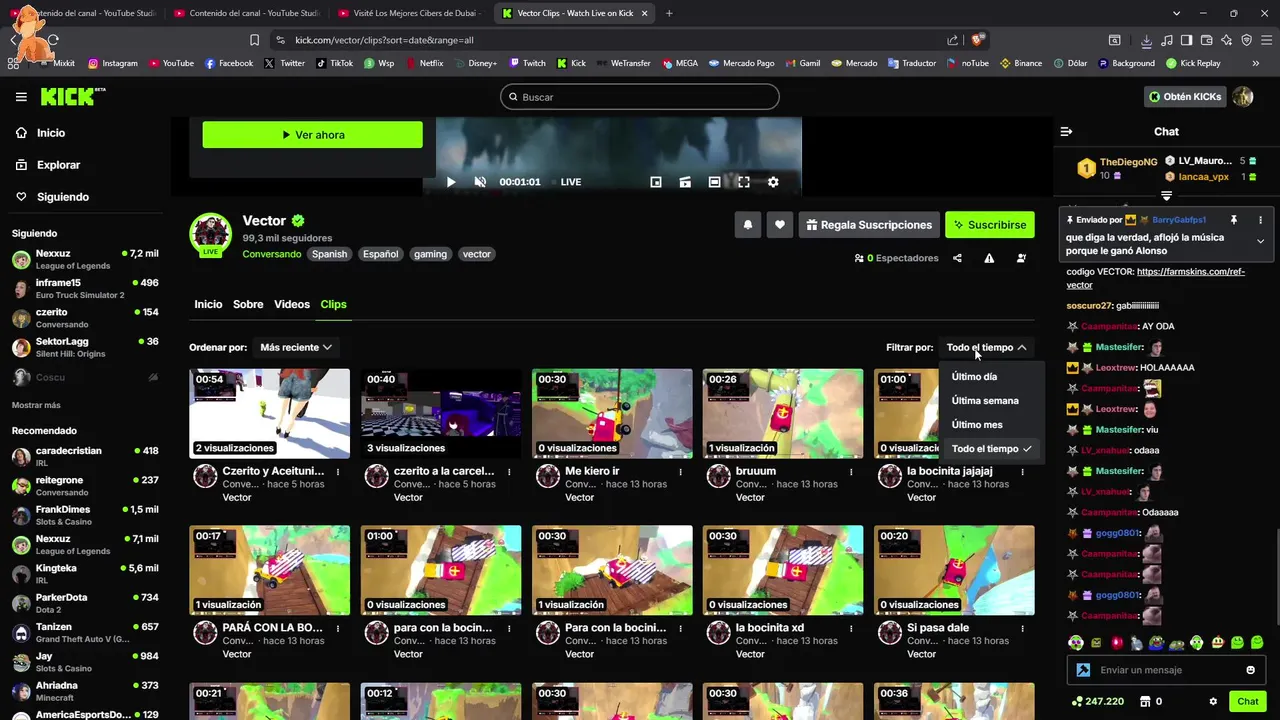Image resolution: width=1280 pixels, height=720 pixels.
Task: Switch to the Sobre tab
Action: point(248,304)
